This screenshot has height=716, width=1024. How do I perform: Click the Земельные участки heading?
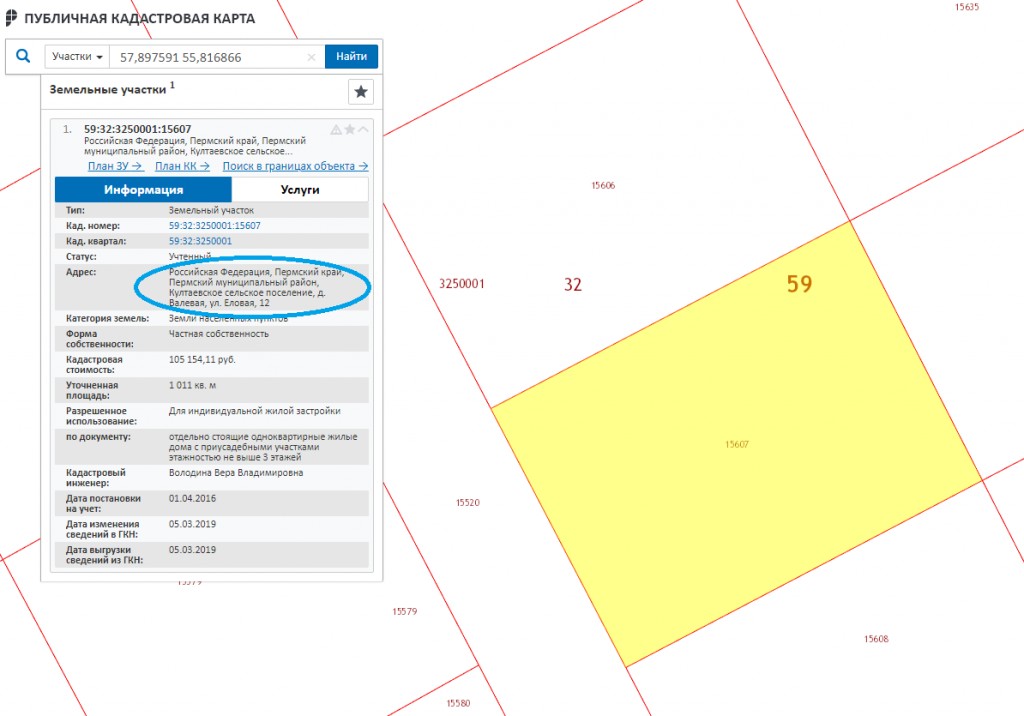(x=108, y=90)
